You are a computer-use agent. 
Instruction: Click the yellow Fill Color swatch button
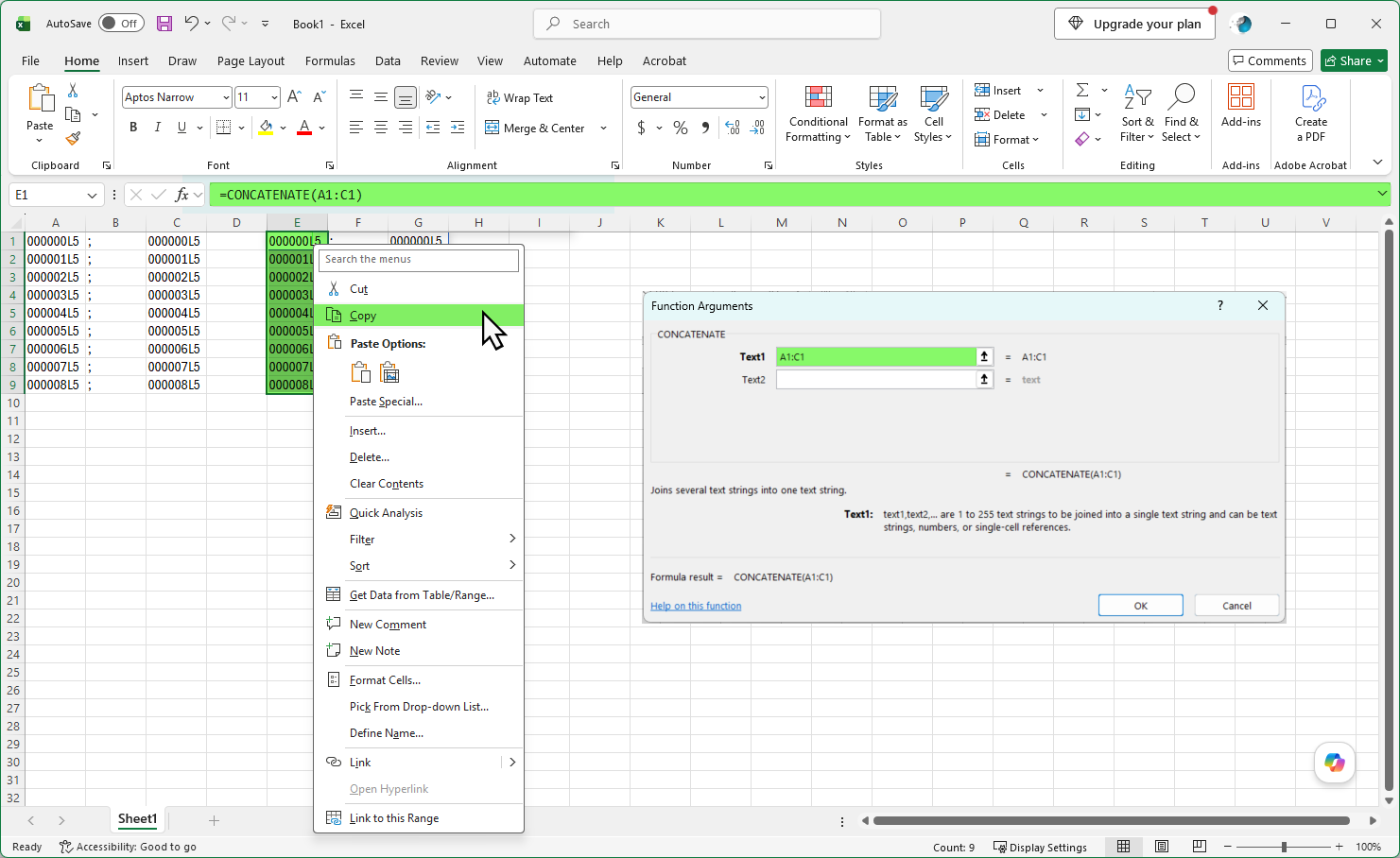tap(267, 128)
